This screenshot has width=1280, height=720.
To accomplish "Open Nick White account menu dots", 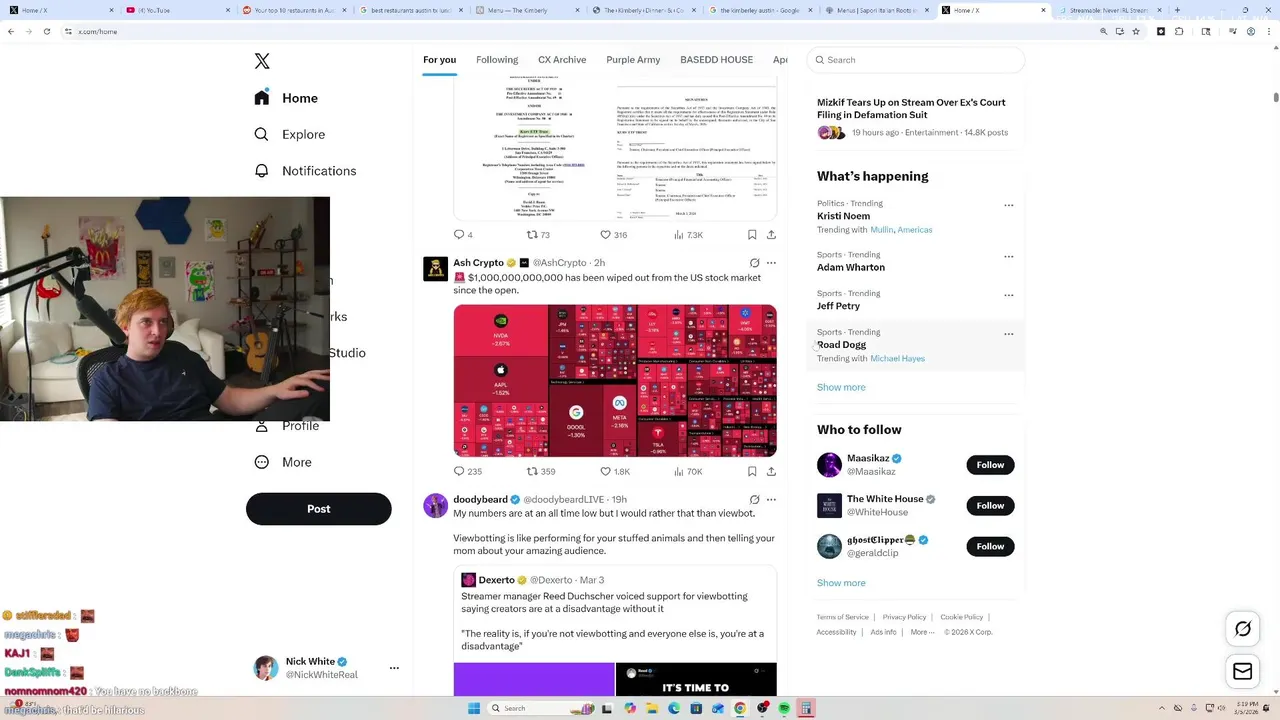I will point(394,668).
